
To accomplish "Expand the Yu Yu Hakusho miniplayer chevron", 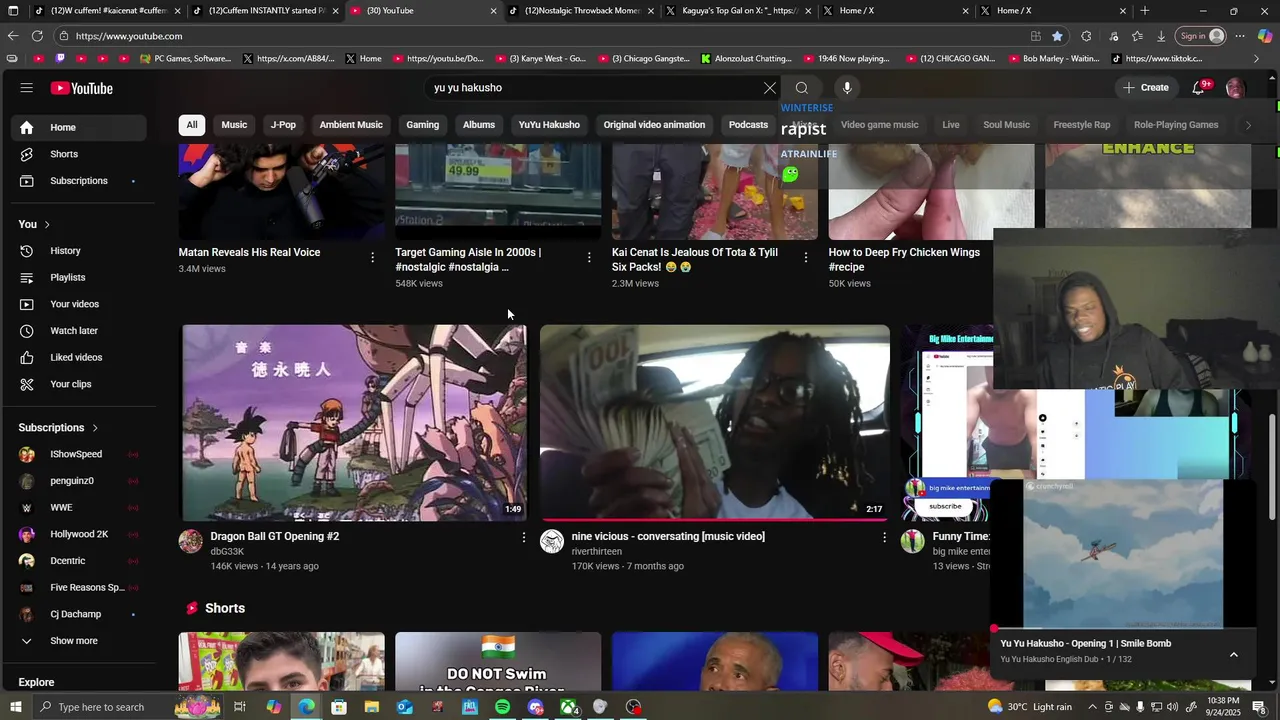I will 1233,655.
